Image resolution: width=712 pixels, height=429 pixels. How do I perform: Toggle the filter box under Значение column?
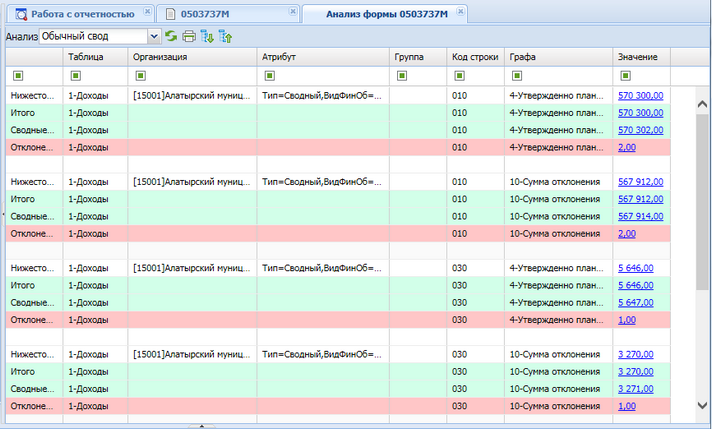[x=626, y=76]
